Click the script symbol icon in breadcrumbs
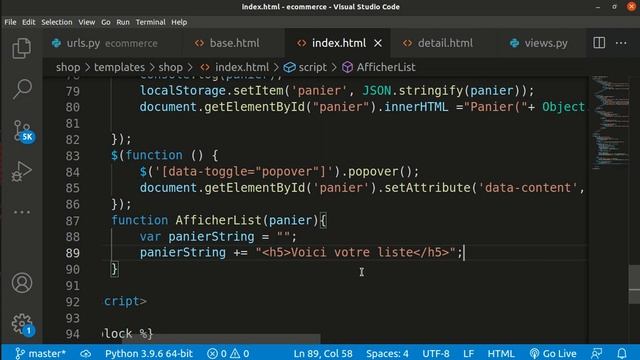The width and height of the screenshot is (640, 360). (289, 67)
